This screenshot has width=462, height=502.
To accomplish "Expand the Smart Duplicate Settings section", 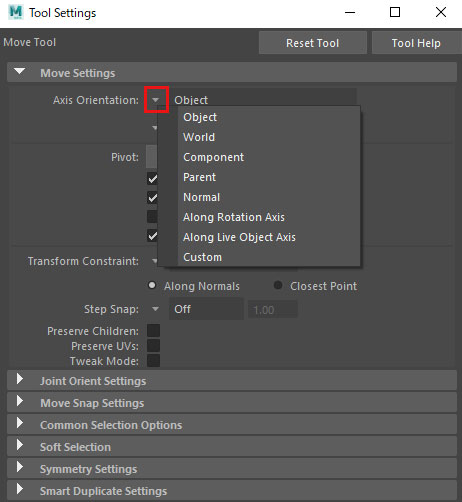I will pyautogui.click(x=20, y=489).
